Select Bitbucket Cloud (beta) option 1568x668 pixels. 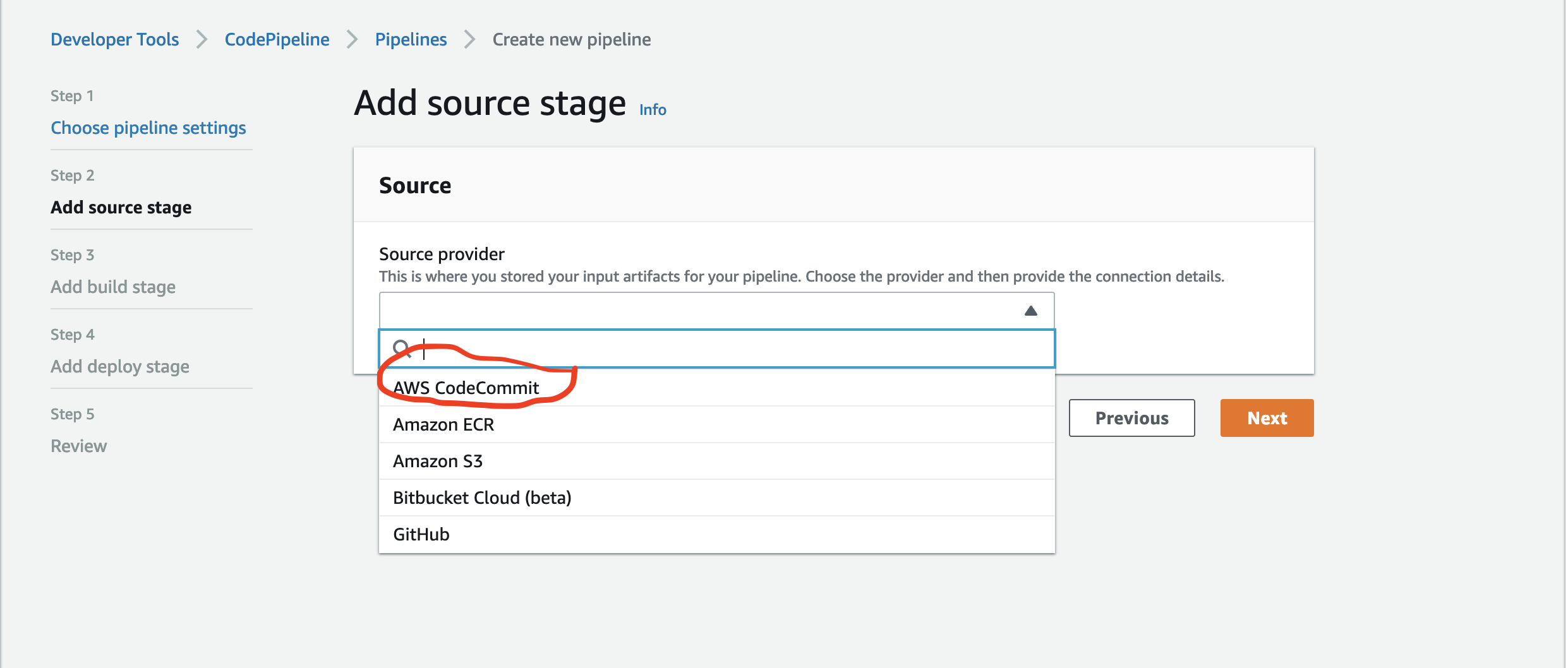click(x=482, y=498)
